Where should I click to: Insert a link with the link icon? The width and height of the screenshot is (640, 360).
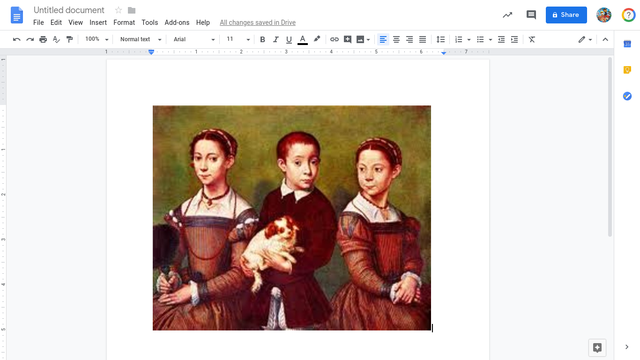[x=334, y=40]
